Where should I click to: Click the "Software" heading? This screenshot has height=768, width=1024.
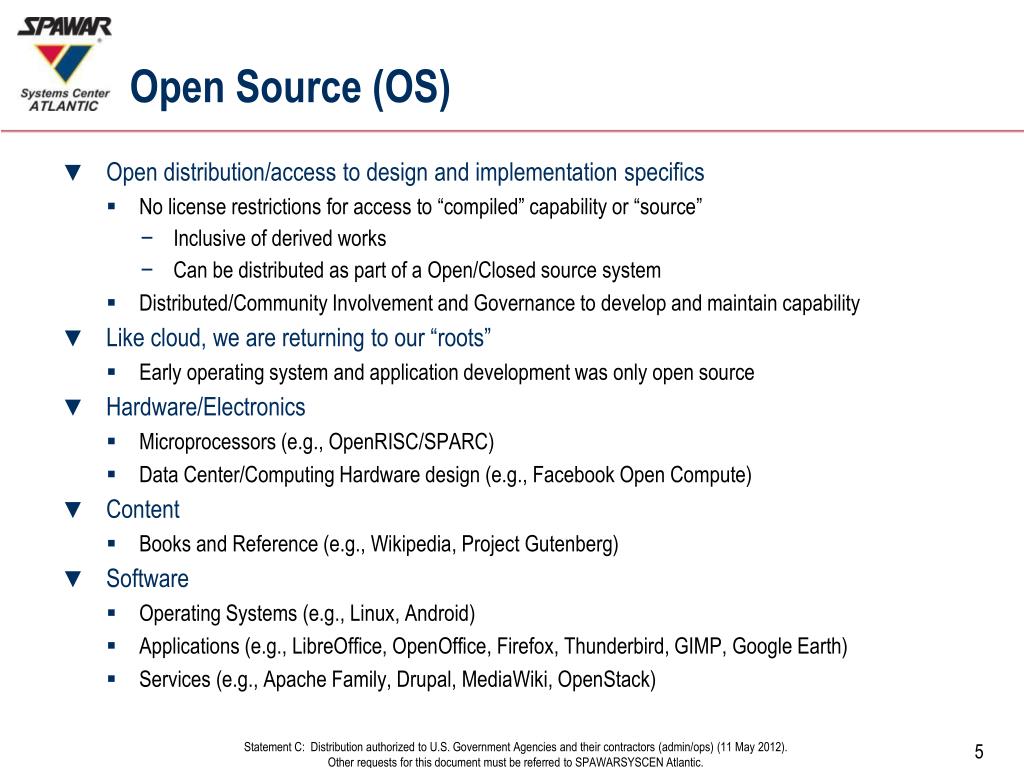[x=148, y=579]
